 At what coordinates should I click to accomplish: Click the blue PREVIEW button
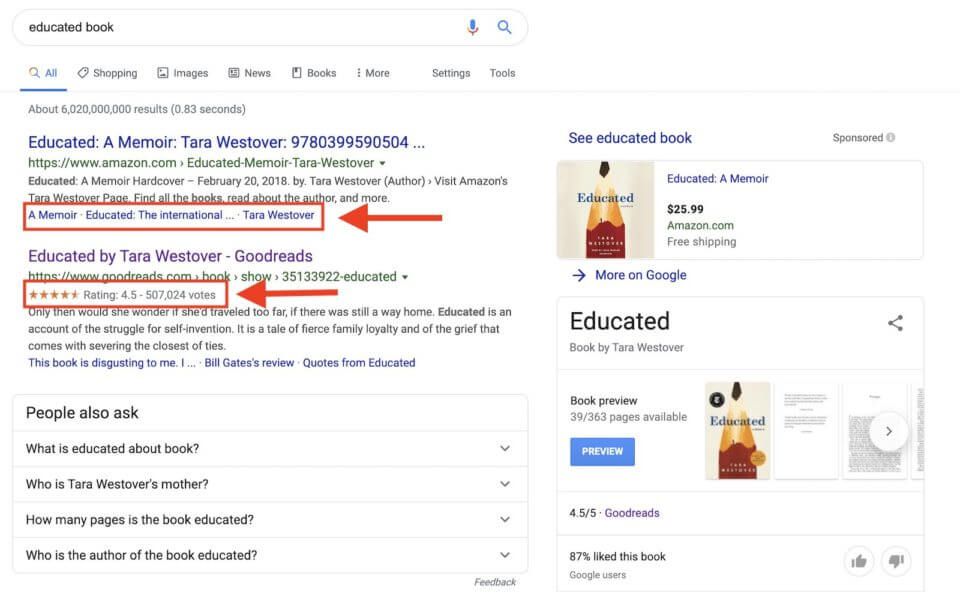point(602,452)
